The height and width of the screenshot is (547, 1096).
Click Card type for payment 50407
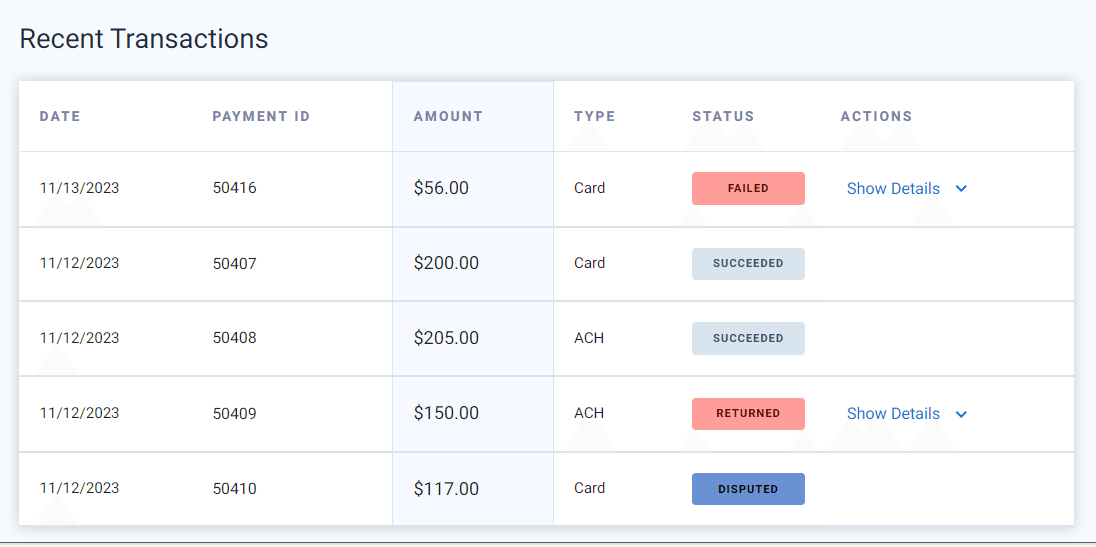[x=589, y=263]
